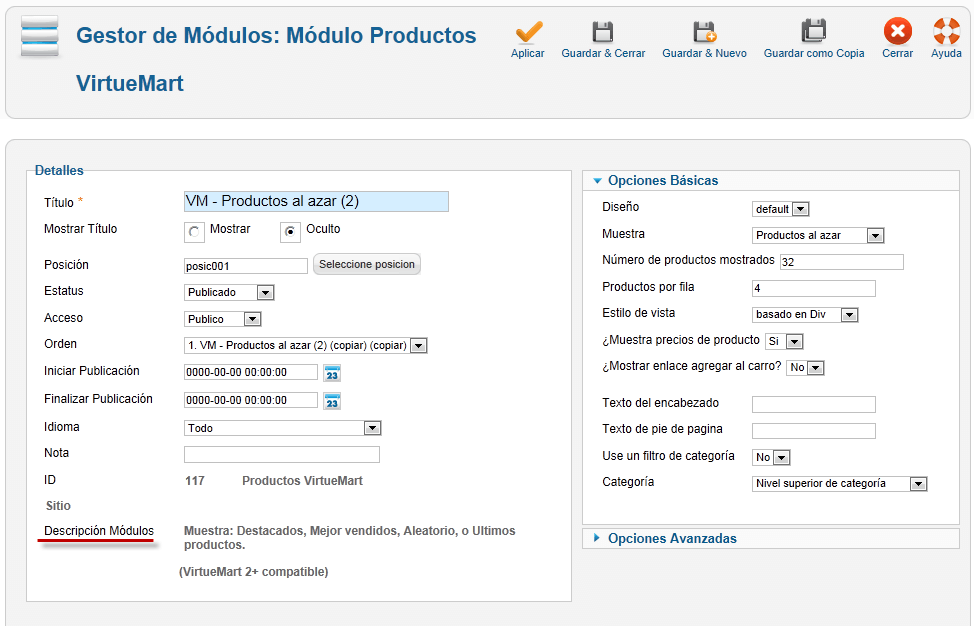This screenshot has width=974, height=626.
Task: Select the Oculto radio button
Action: click(x=290, y=232)
